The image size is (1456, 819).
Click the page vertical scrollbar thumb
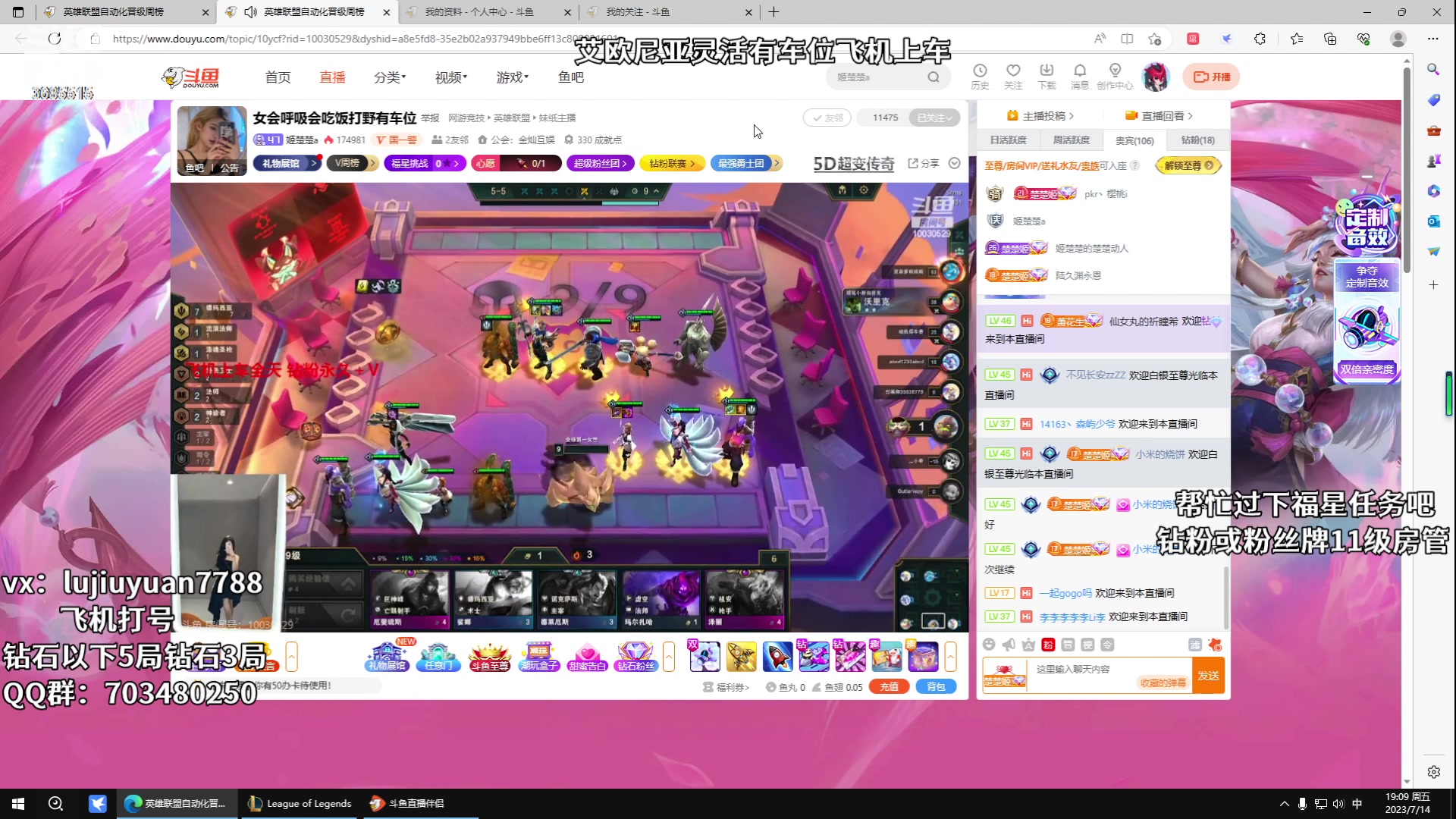pos(1407,171)
